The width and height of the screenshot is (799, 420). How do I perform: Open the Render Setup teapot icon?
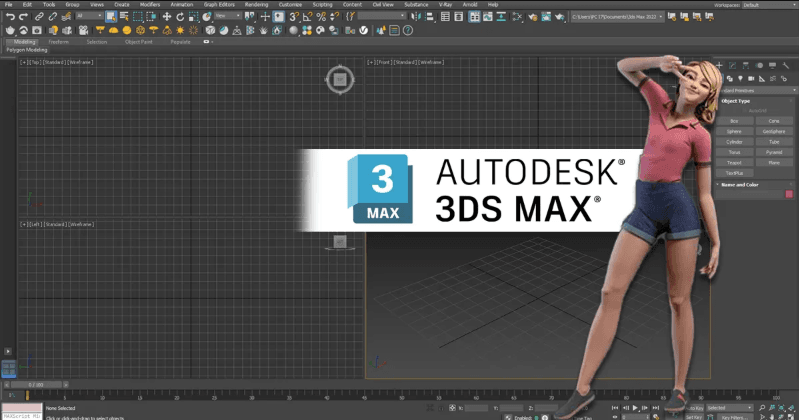coord(532,17)
